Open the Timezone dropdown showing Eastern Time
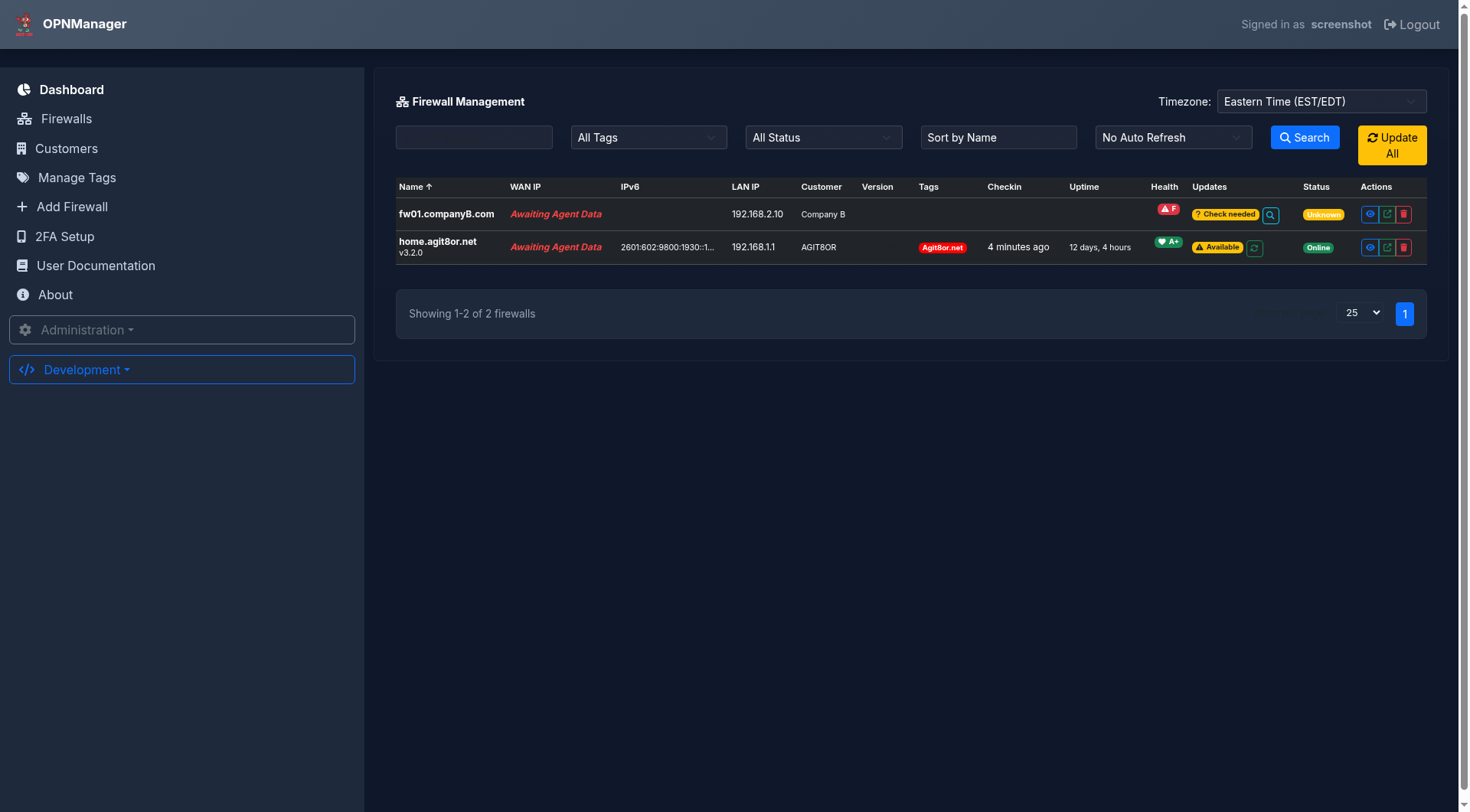This screenshot has height=812, width=1470. click(x=1321, y=102)
